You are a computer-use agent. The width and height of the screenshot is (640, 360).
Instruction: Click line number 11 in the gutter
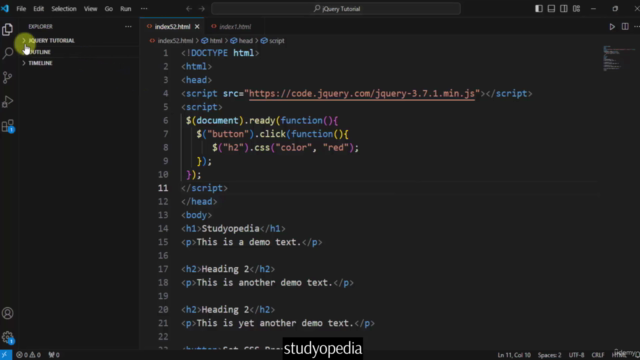163,188
